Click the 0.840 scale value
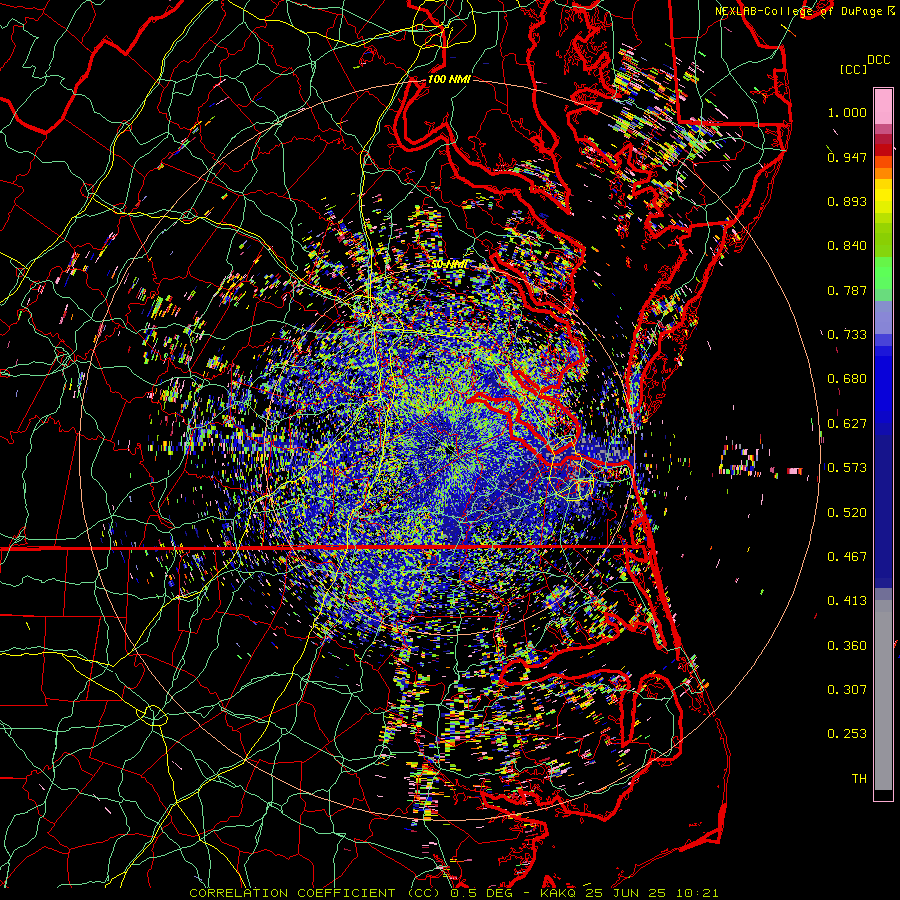The image size is (900, 900). coord(847,246)
